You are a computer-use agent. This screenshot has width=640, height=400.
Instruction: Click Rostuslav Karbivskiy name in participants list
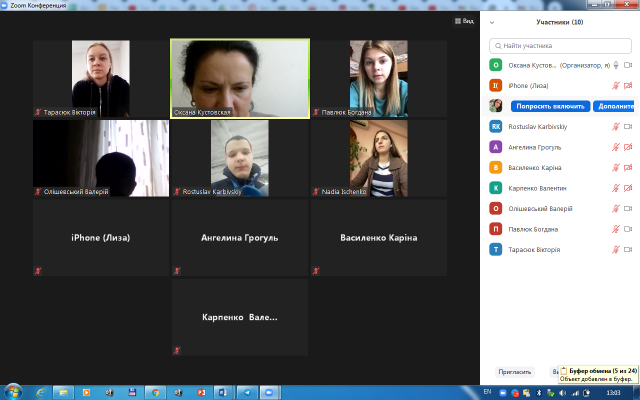coord(538,127)
